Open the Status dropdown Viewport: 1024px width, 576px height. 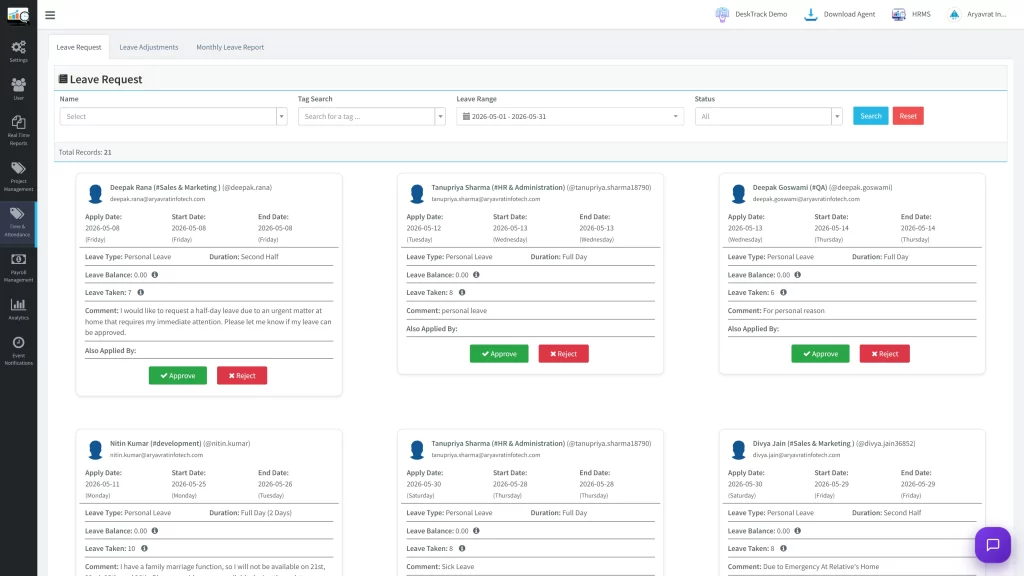click(768, 116)
